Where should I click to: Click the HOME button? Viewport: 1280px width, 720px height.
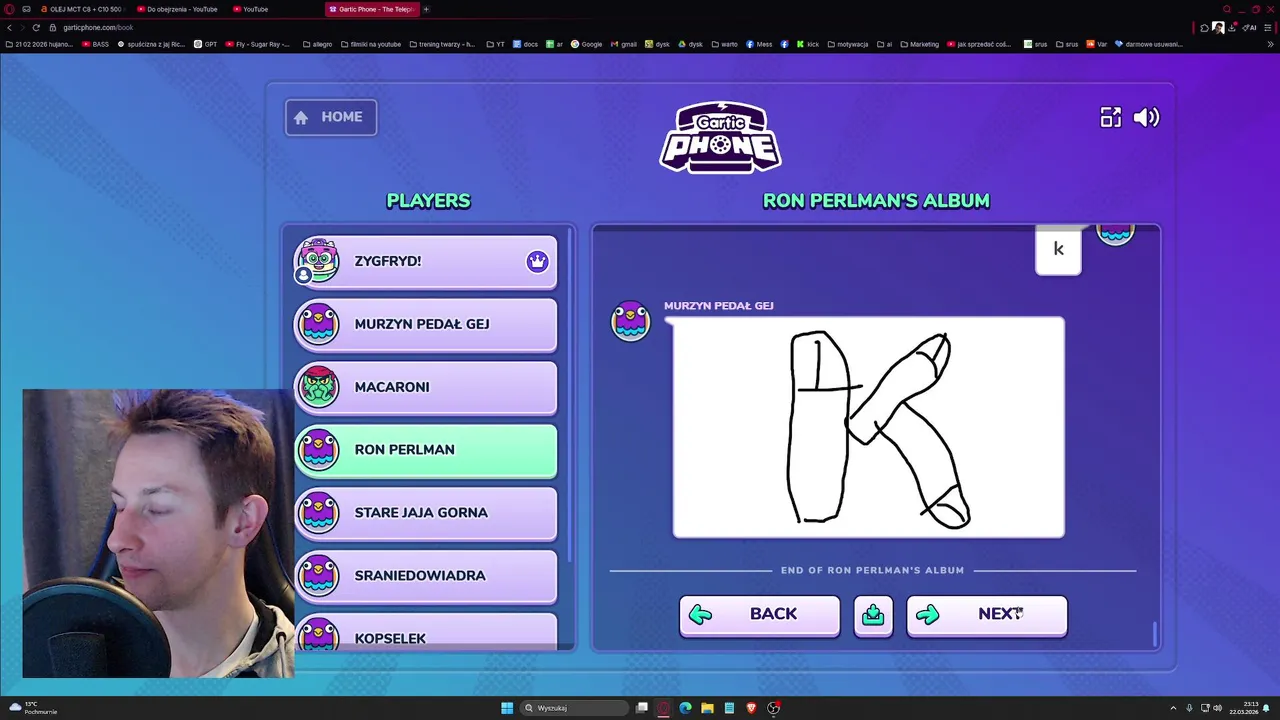pyautogui.click(x=331, y=117)
